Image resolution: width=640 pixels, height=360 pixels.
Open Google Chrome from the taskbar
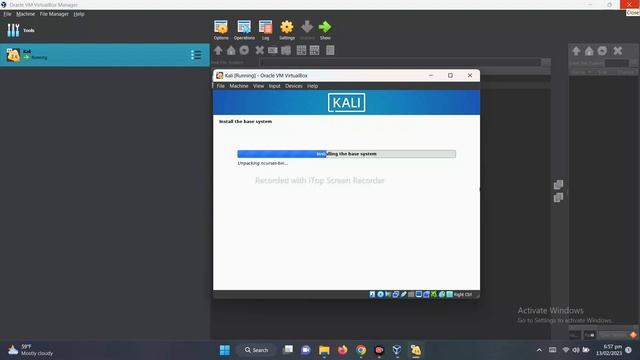tap(361, 350)
